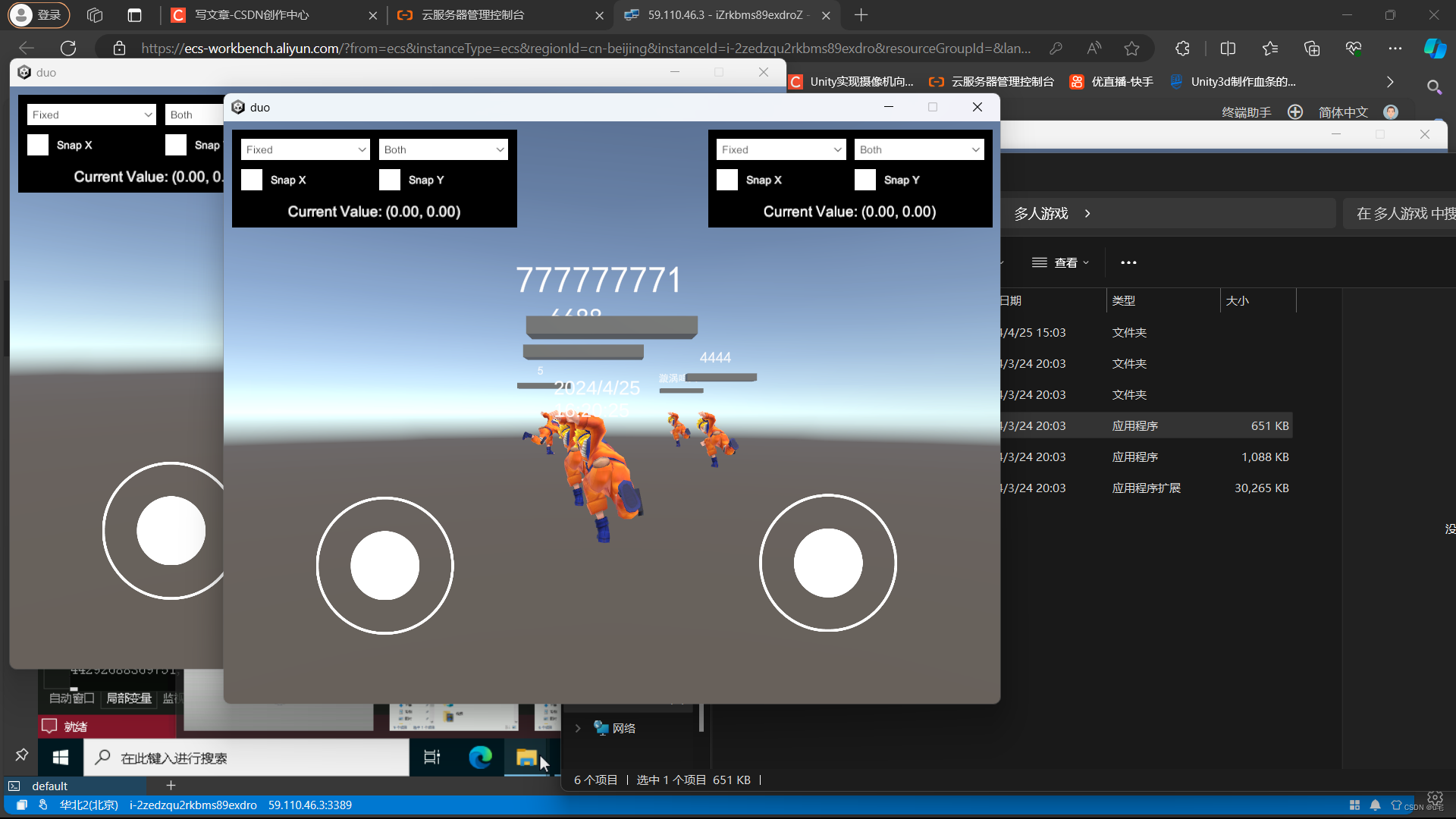Switch to 写文章-CSDN创作中心 tab
The height and width of the screenshot is (819, 1456).
coord(275,14)
